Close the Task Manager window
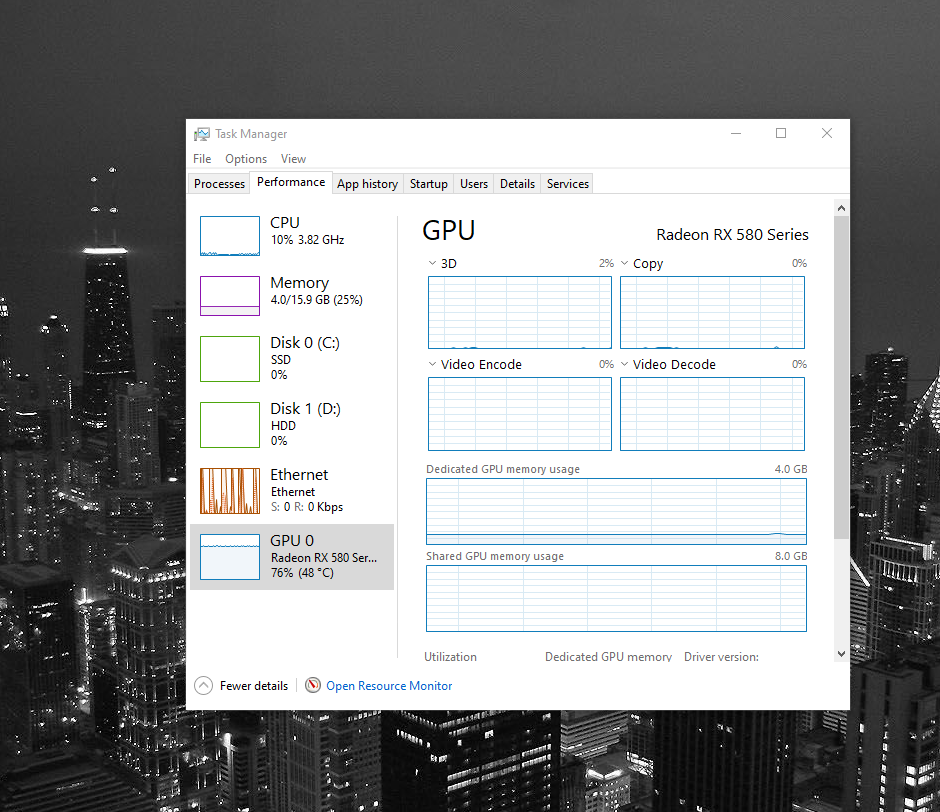 click(827, 133)
